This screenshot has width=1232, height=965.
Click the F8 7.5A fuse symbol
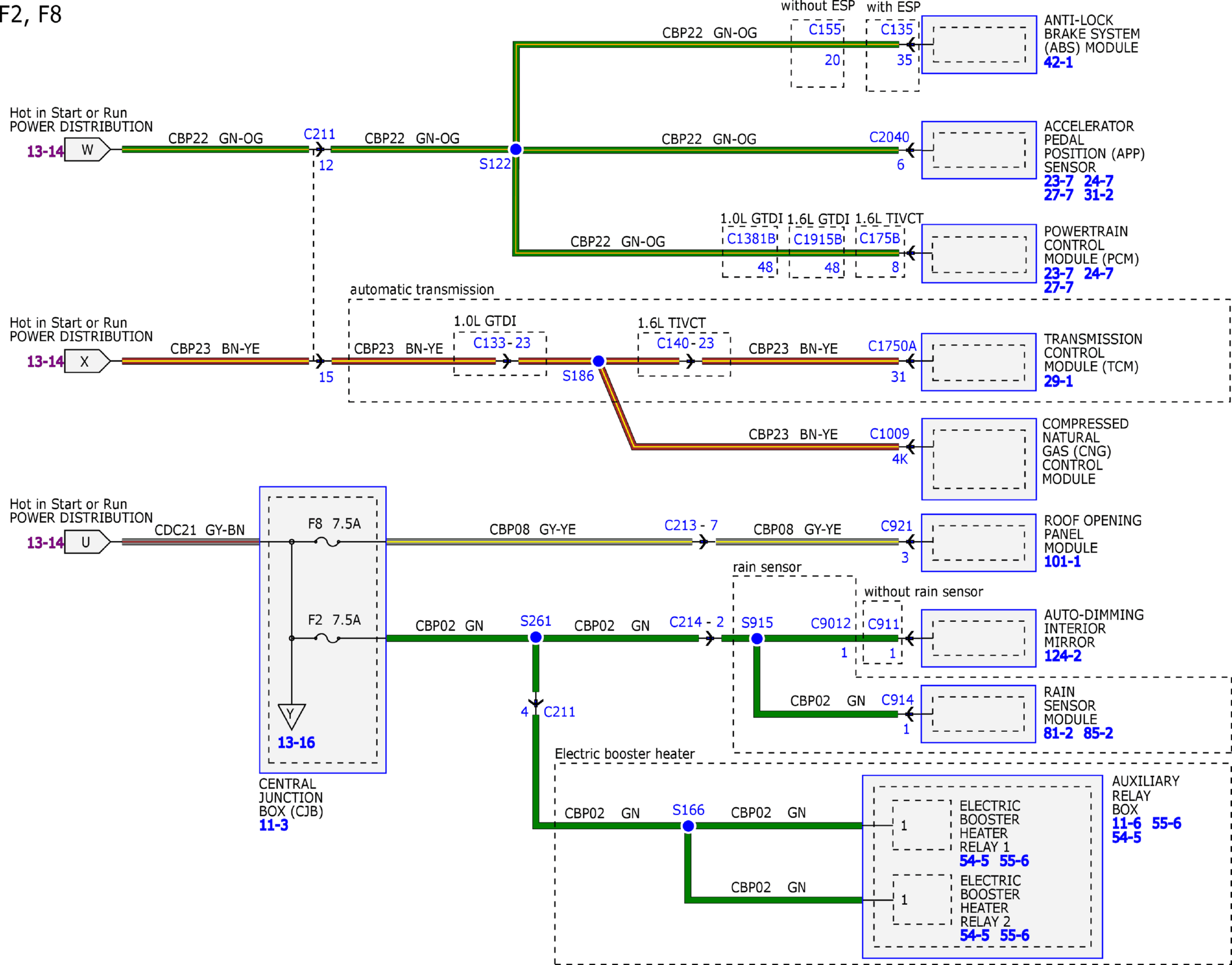(x=327, y=542)
